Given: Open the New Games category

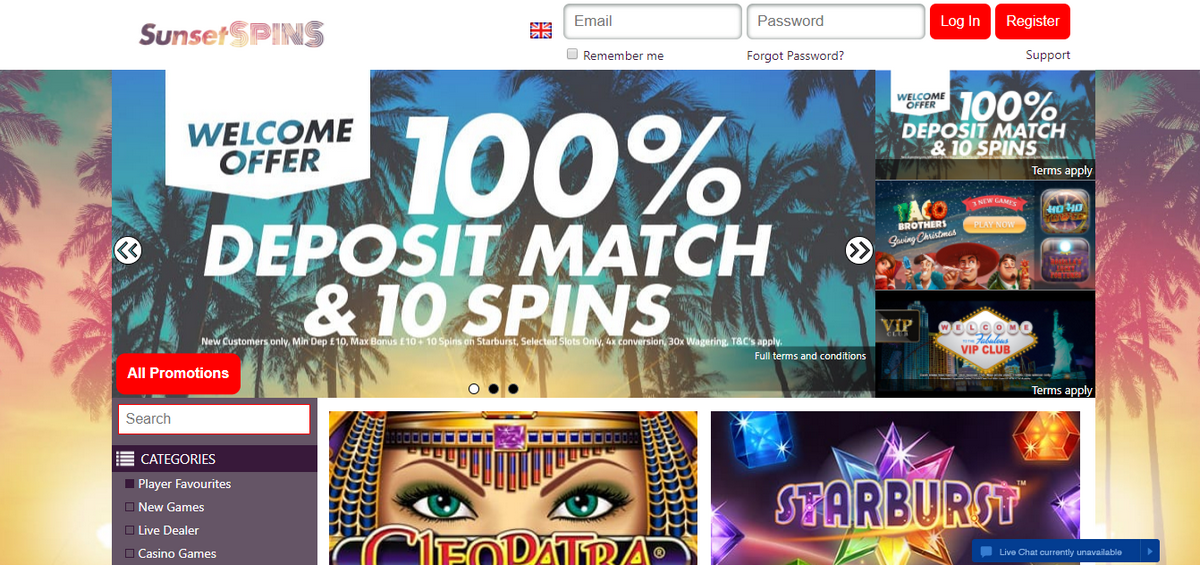Looking at the screenshot, I should click(x=171, y=507).
